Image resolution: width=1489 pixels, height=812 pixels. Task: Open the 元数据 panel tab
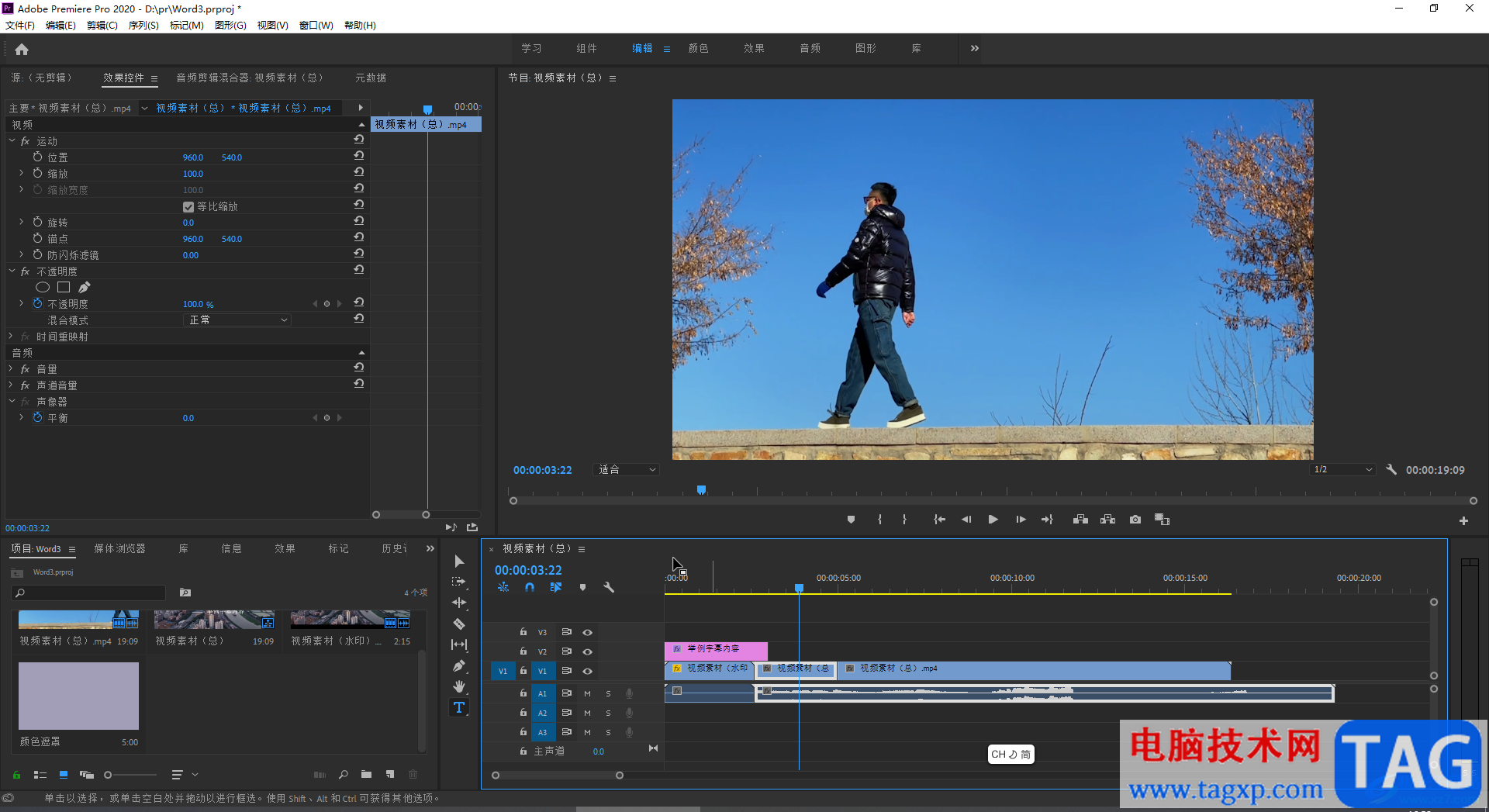point(371,78)
